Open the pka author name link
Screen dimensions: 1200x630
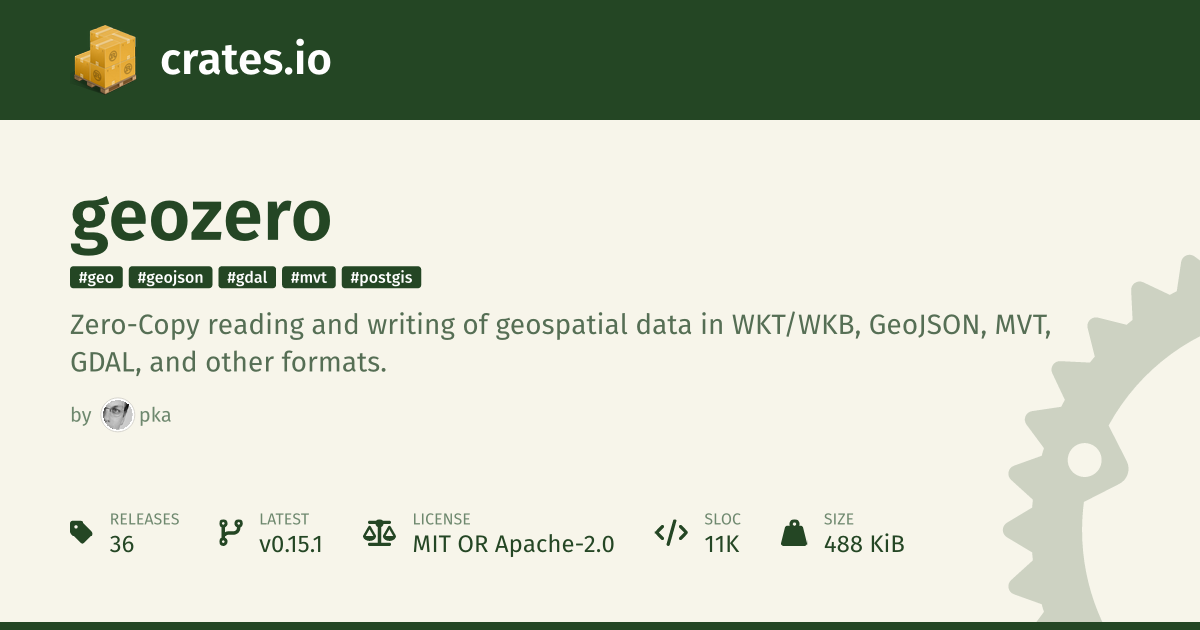(155, 415)
